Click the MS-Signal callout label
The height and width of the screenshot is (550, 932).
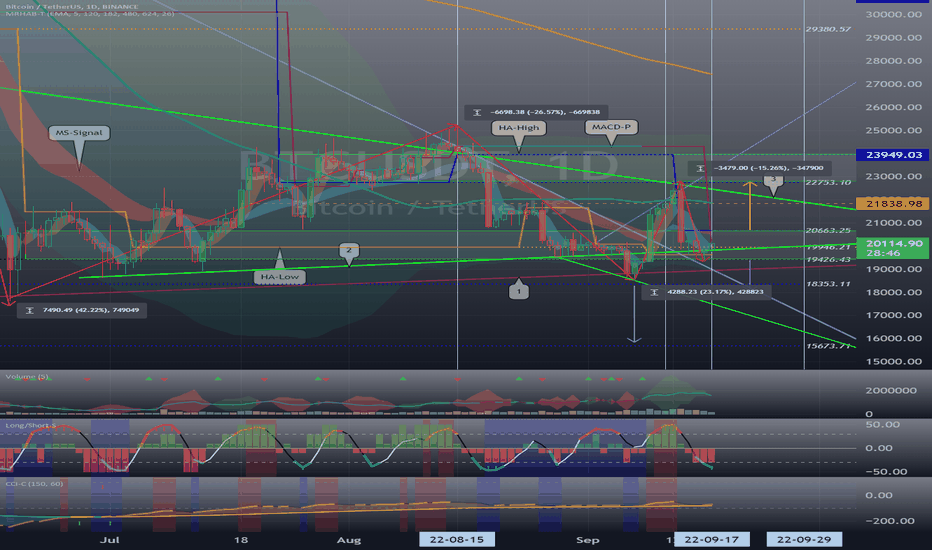pyautogui.click(x=79, y=133)
